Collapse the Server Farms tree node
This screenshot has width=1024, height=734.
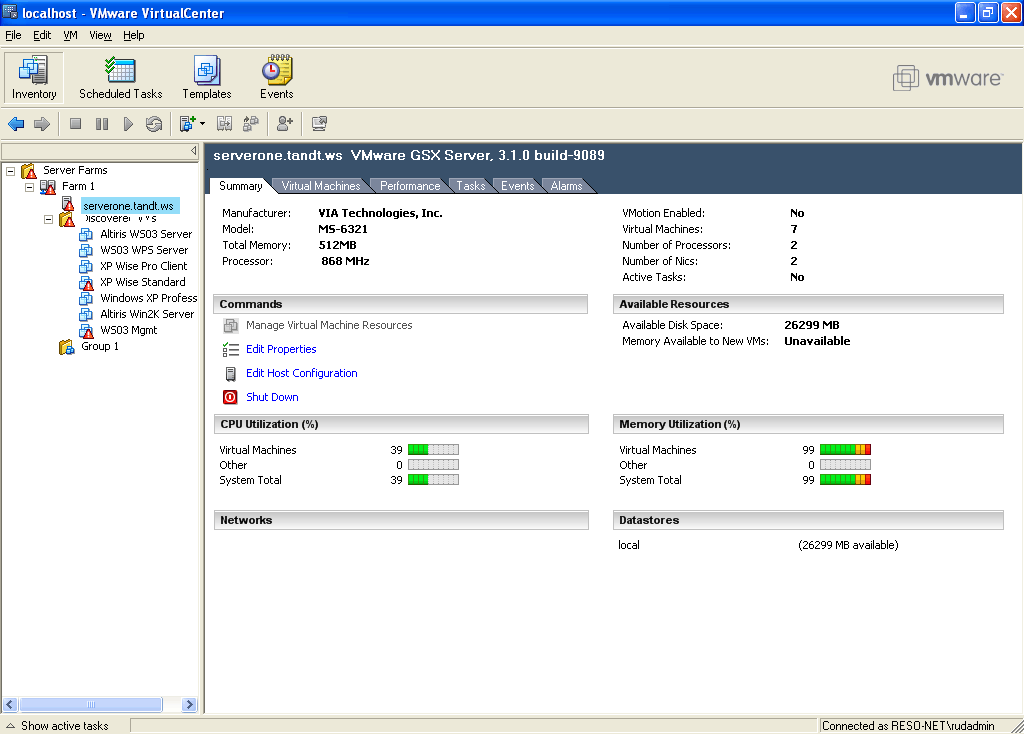pyautogui.click(x=10, y=171)
